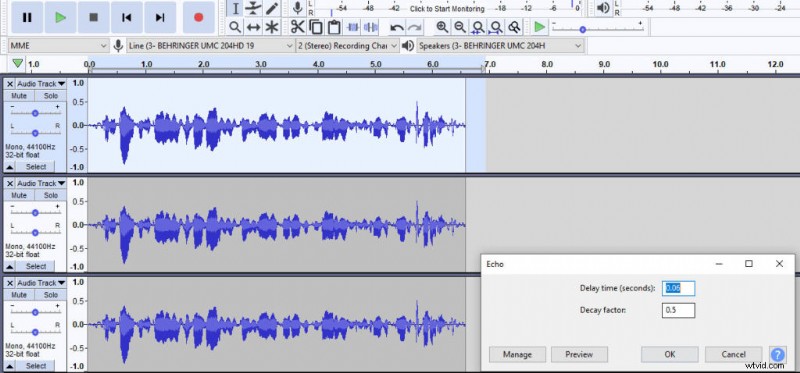Select the Envelope tool

[x=253, y=8]
